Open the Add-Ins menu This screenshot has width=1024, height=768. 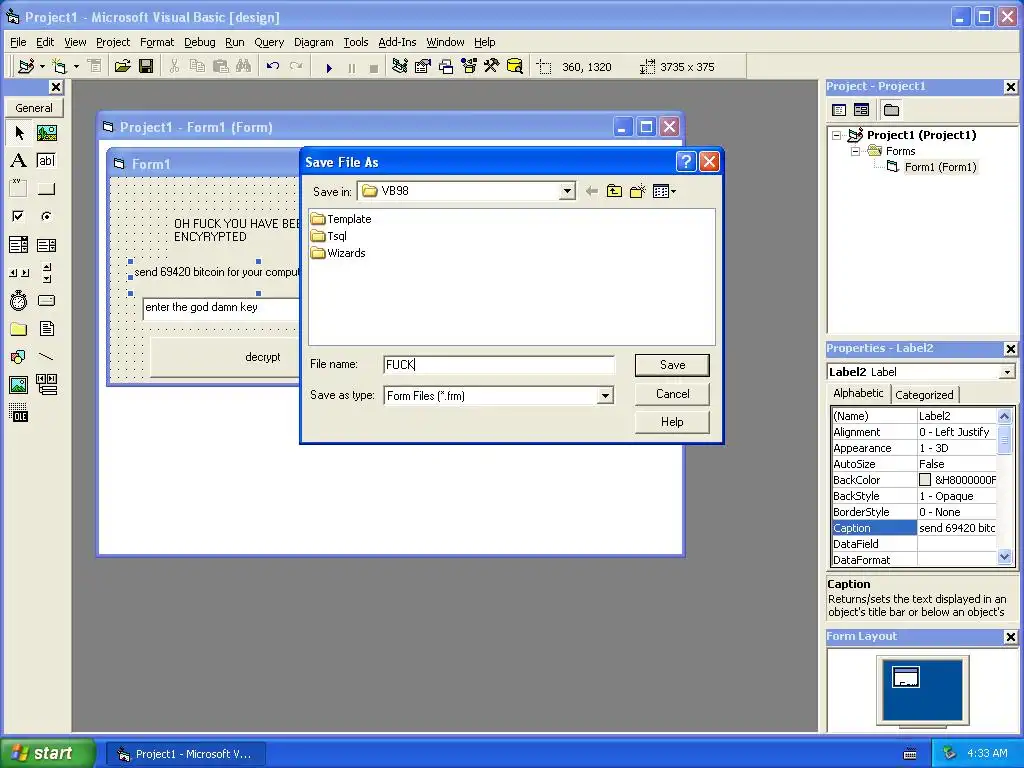[x=397, y=42]
